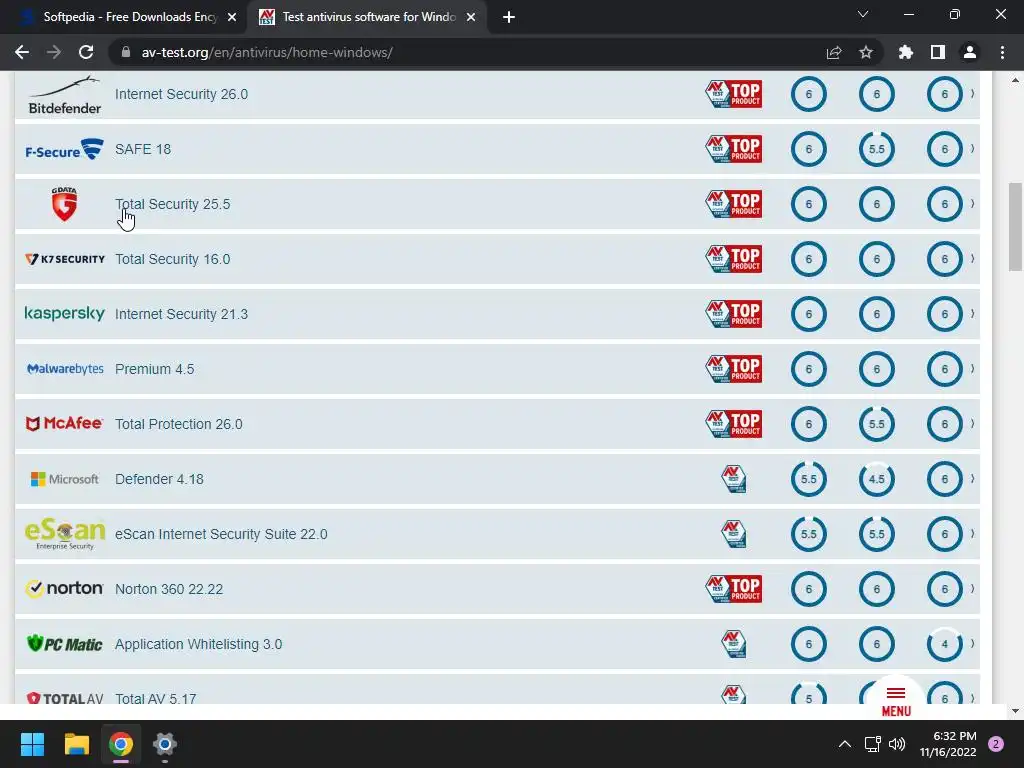The height and width of the screenshot is (768, 1024).
Task: Click the K7 Security logo
Action: click(65, 259)
